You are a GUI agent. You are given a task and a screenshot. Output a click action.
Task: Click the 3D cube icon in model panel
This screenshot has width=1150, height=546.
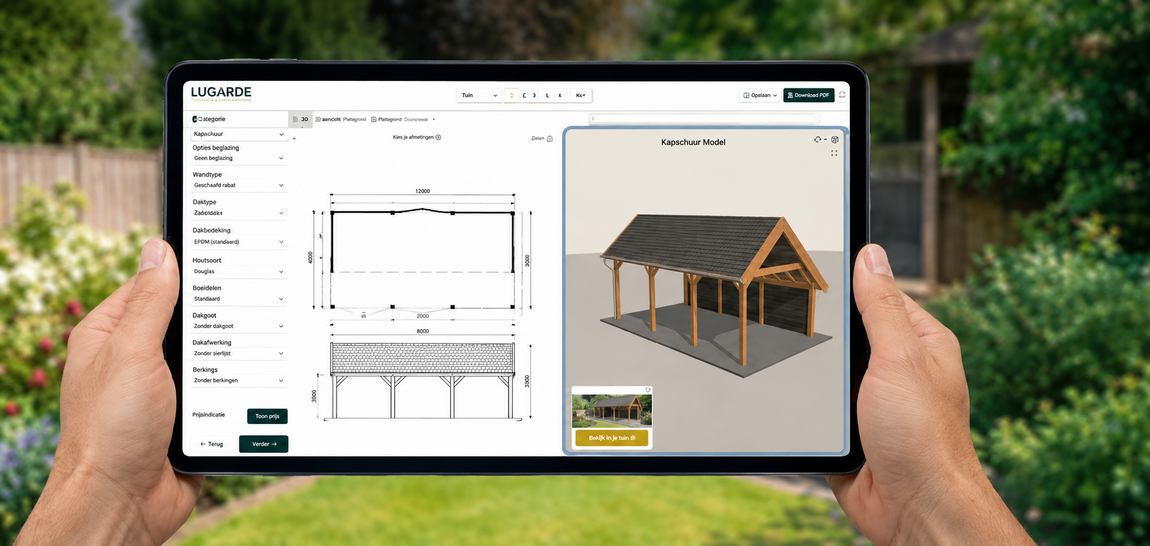(x=835, y=139)
